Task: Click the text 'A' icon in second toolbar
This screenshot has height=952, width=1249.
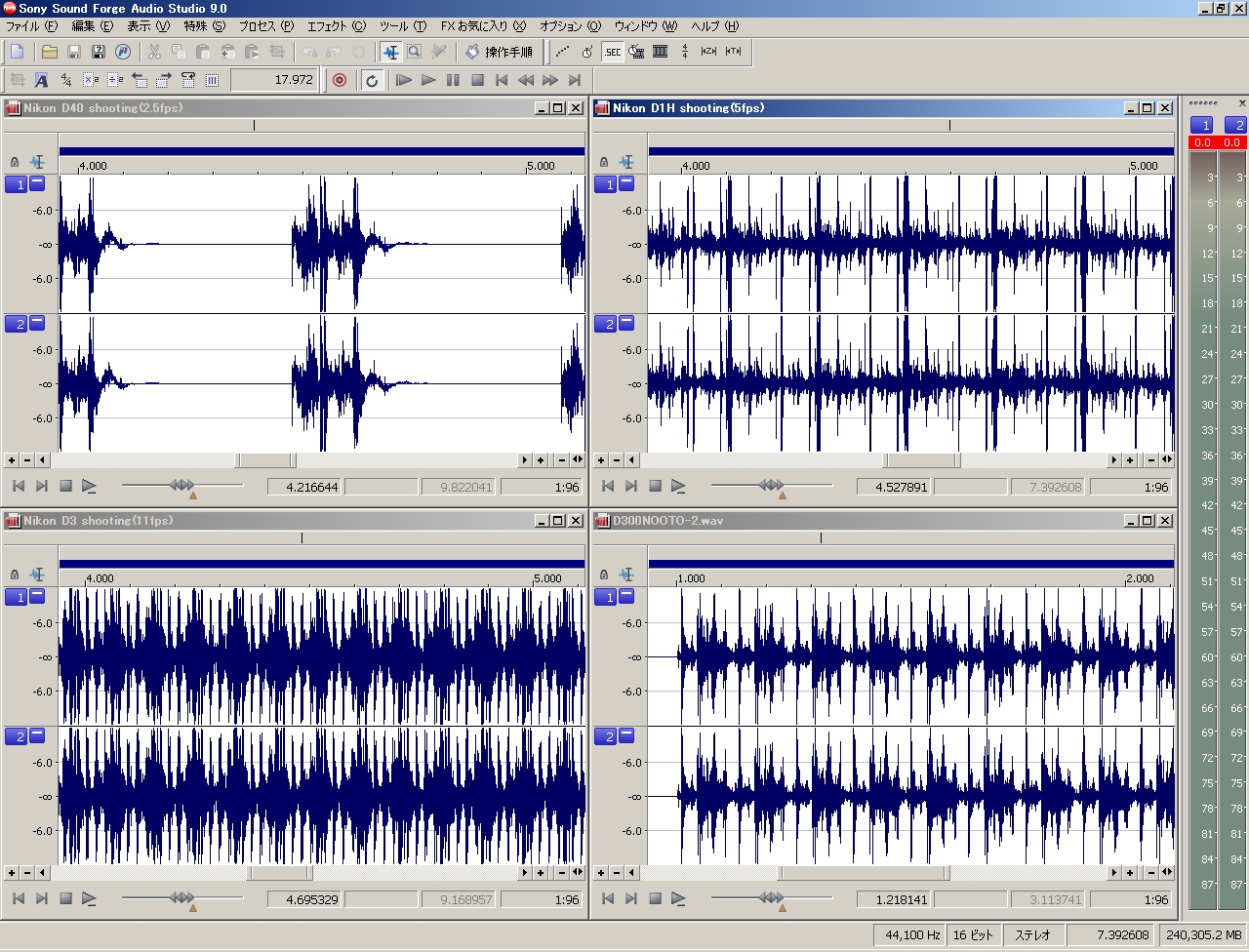Action: pos(41,80)
